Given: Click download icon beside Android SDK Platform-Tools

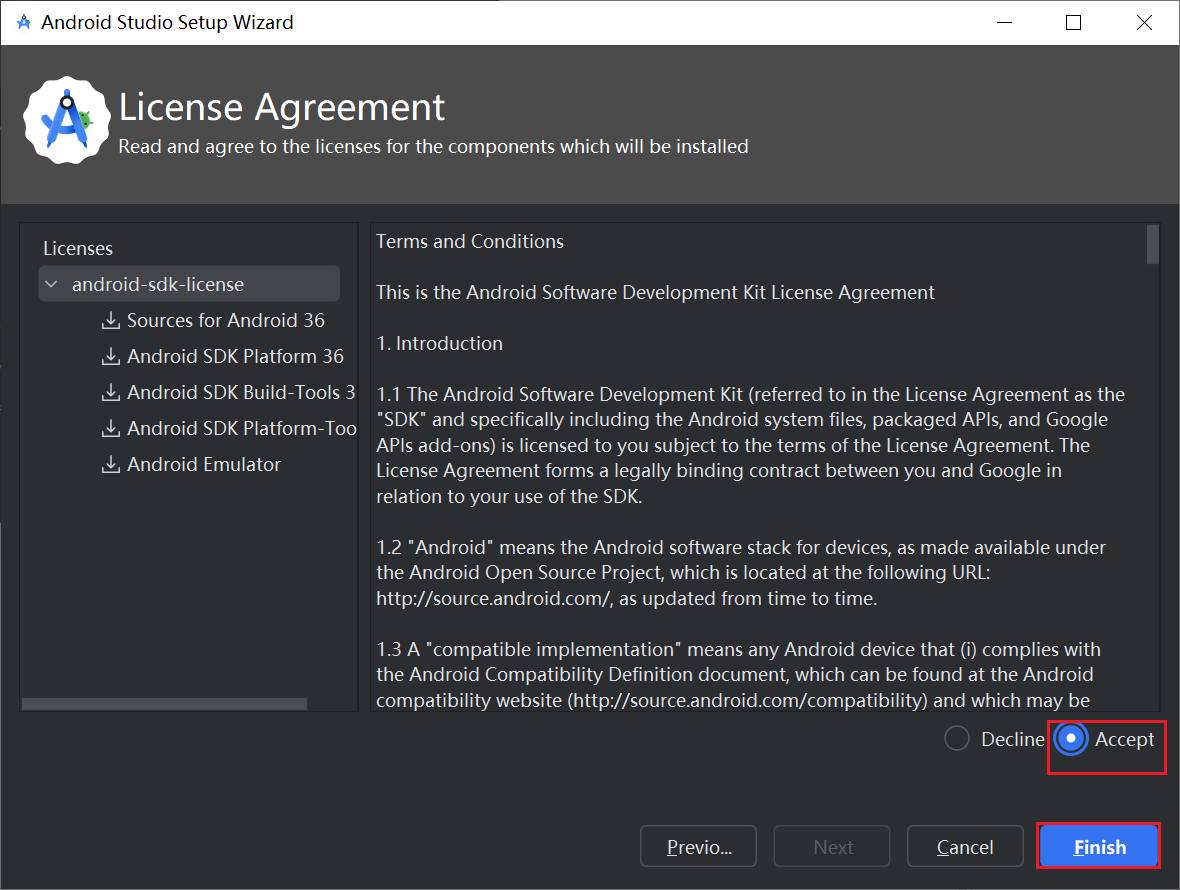Looking at the screenshot, I should tap(111, 429).
